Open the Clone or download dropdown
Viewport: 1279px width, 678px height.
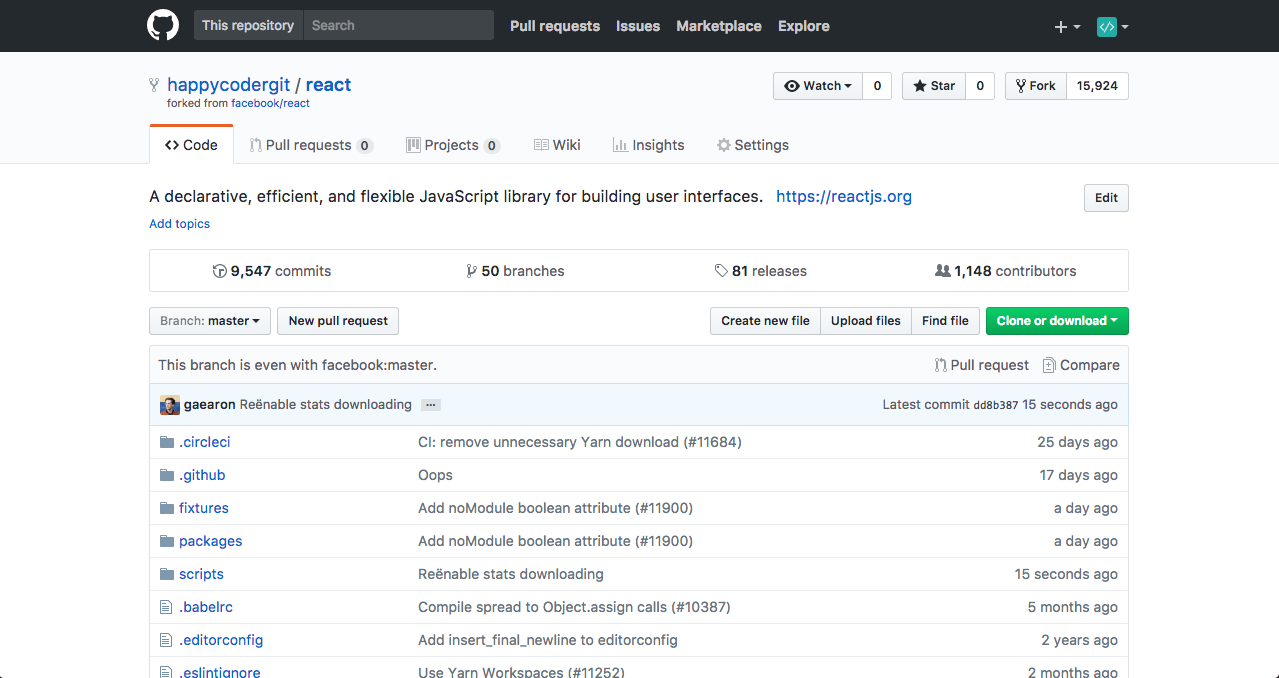click(1056, 320)
